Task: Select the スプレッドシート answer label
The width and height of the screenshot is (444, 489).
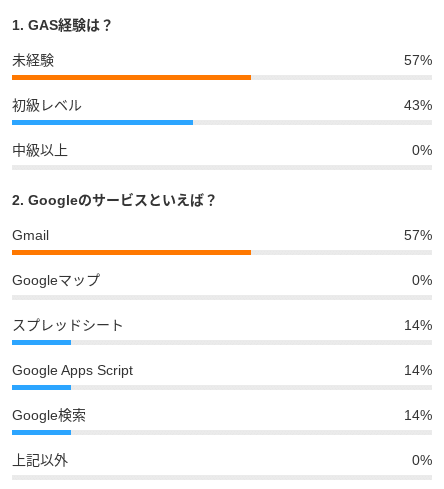Action: pos(68,325)
